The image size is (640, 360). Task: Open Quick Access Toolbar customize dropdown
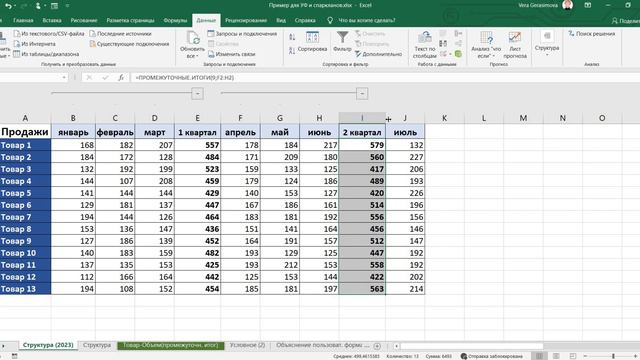[67, 6]
